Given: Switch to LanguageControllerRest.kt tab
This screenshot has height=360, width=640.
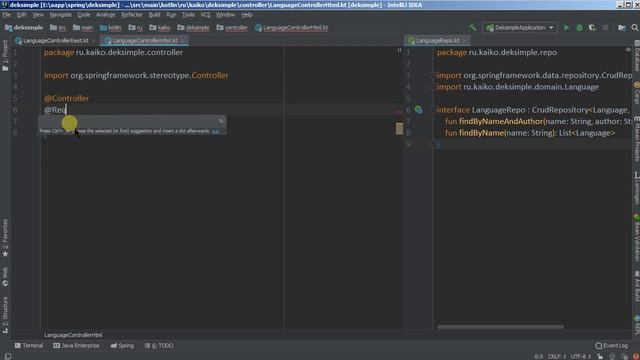Looking at the screenshot, I should pos(55,40).
